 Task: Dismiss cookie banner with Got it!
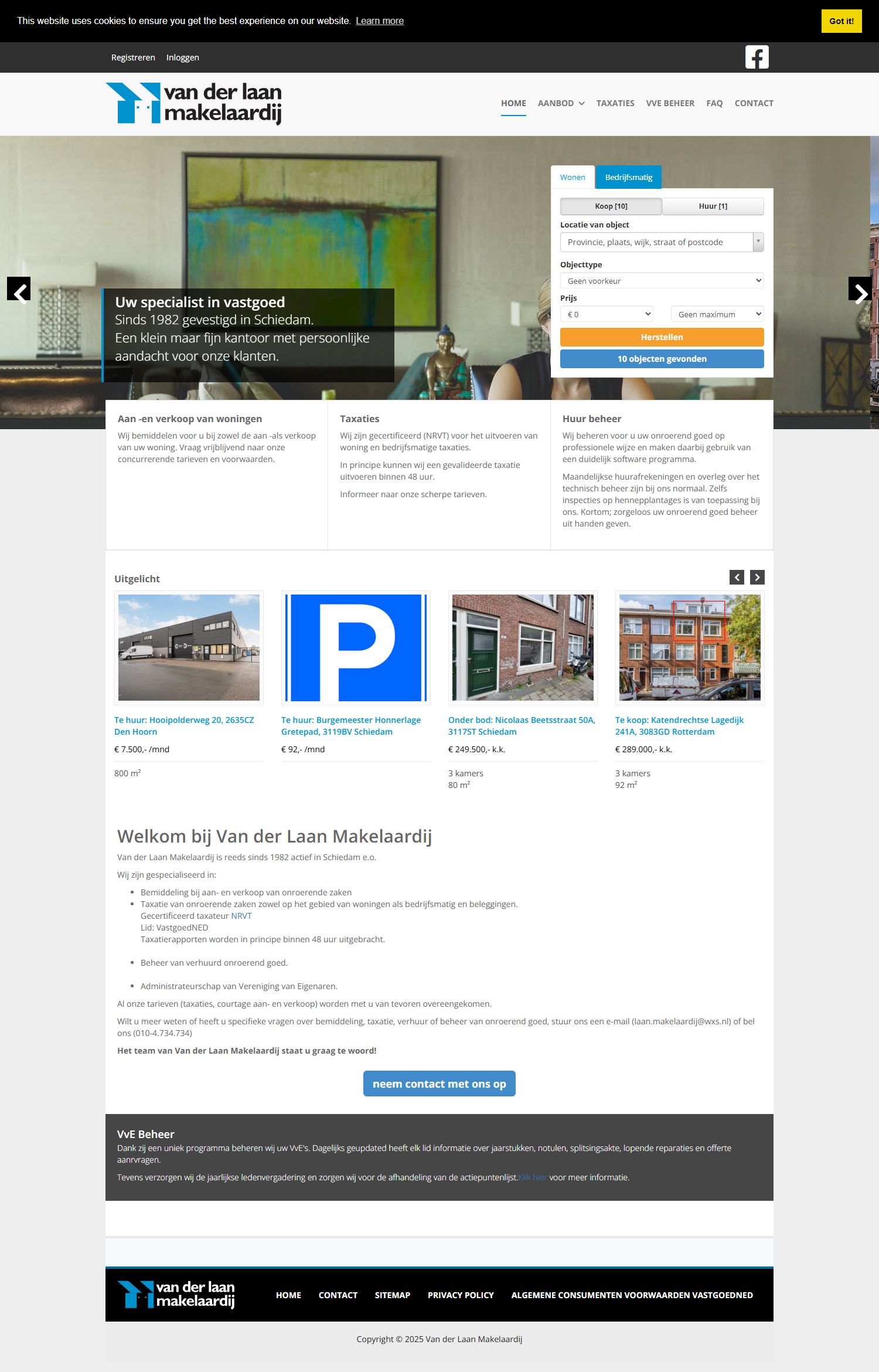coord(841,21)
